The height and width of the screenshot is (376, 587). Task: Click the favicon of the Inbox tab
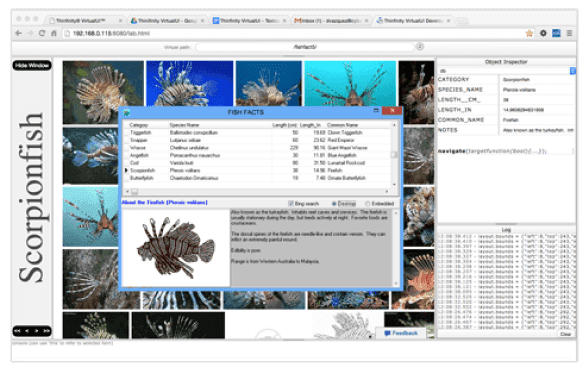(298, 21)
